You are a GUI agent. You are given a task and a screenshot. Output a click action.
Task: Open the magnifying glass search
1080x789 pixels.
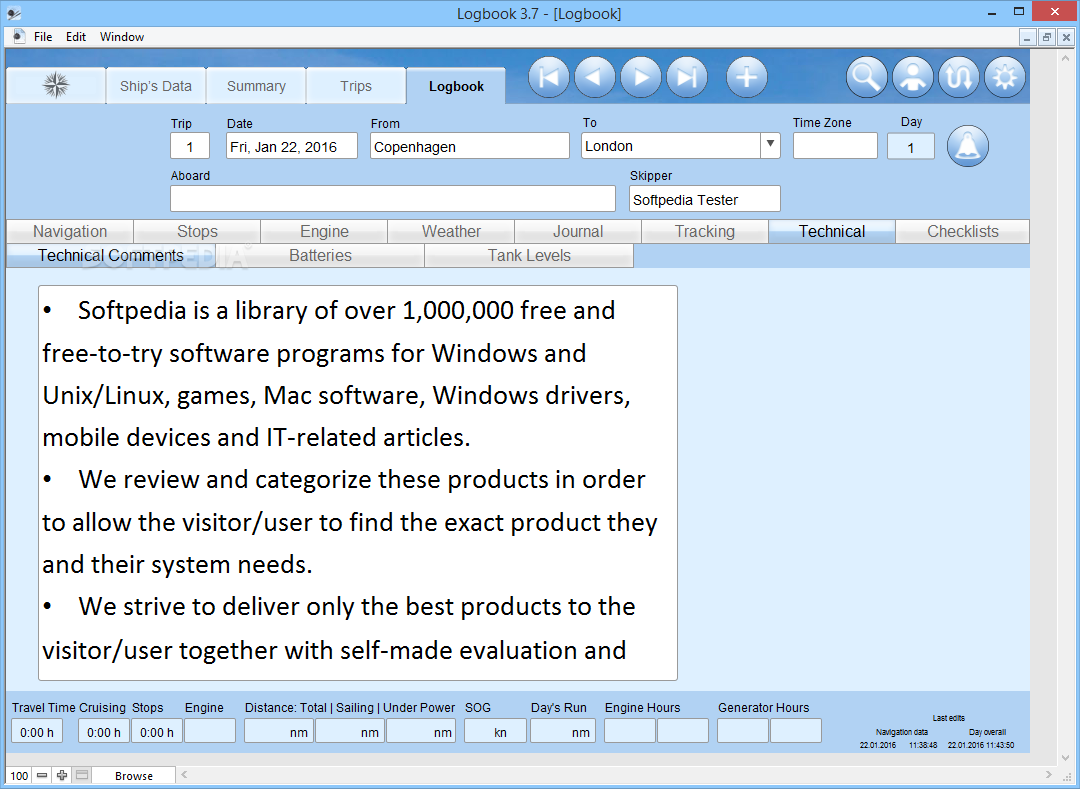866,77
